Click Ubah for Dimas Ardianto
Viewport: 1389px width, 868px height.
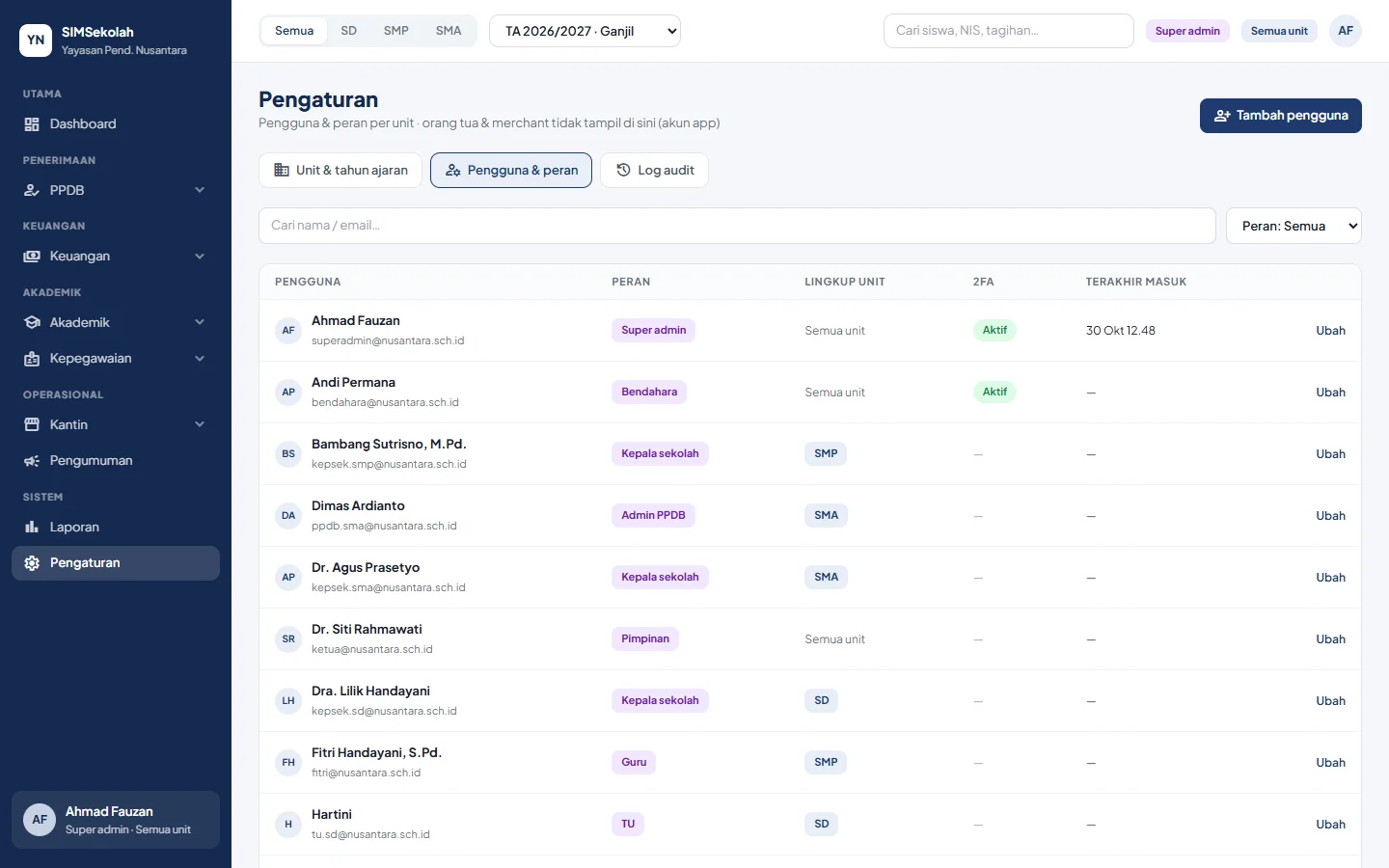1331,516
